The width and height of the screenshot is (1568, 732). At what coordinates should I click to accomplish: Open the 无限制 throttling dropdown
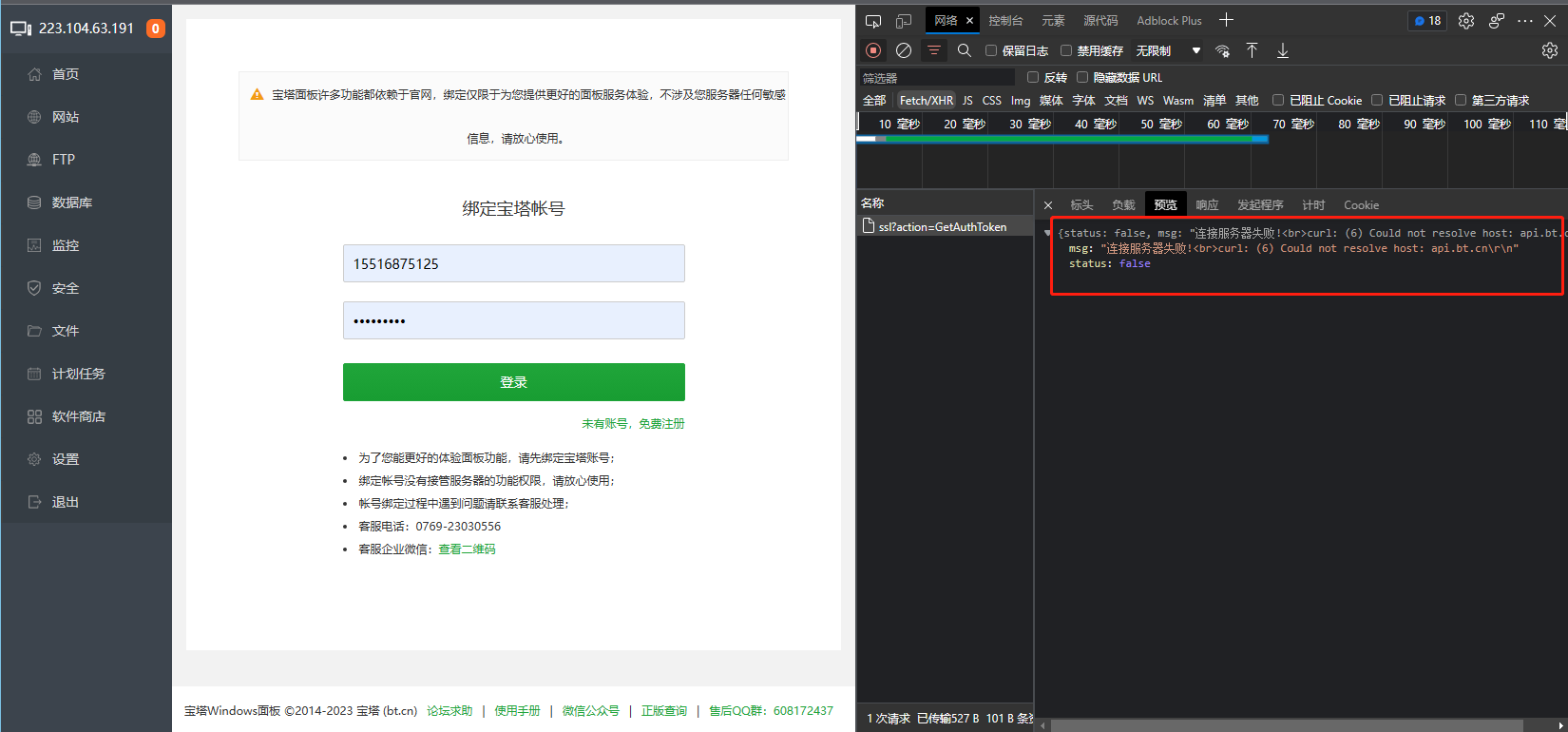pyautogui.click(x=1168, y=51)
